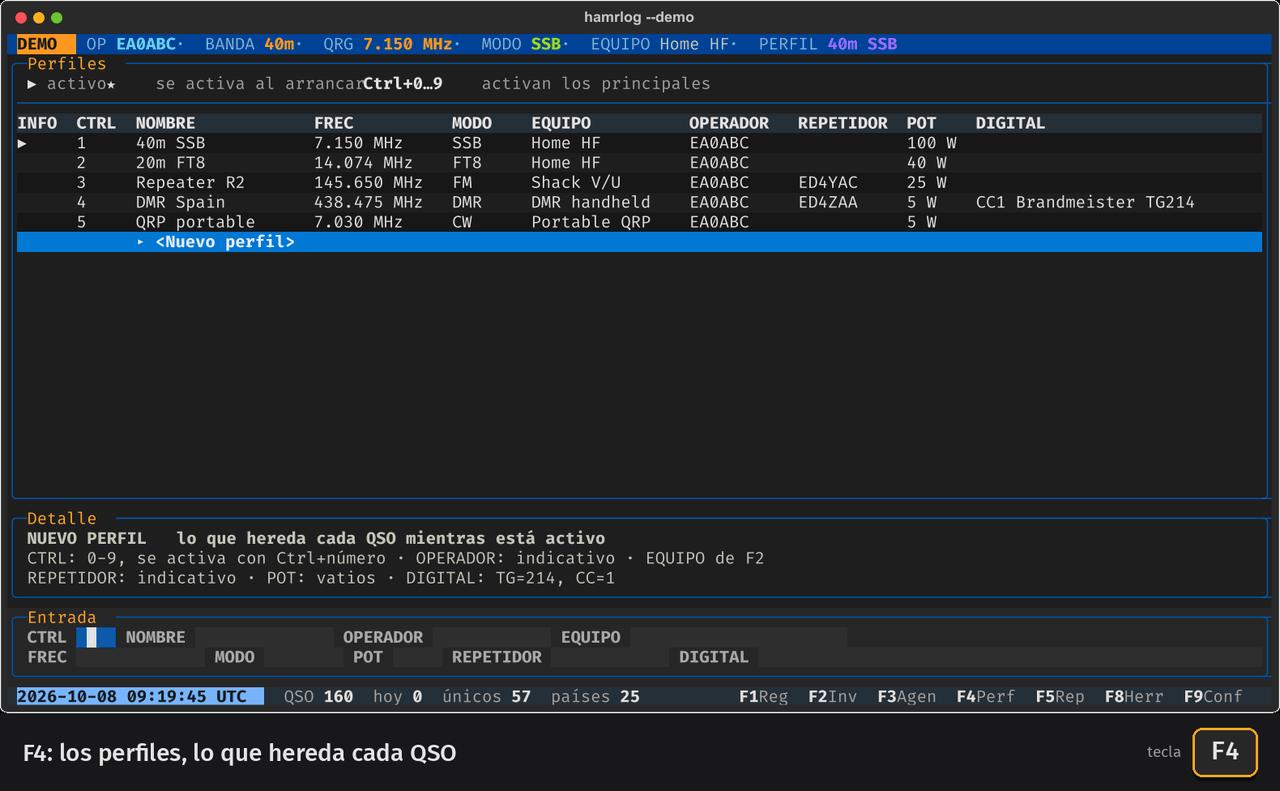The image size is (1280, 791).
Task: Click the header-row OPERADOR column header
Action: (x=729, y=123)
